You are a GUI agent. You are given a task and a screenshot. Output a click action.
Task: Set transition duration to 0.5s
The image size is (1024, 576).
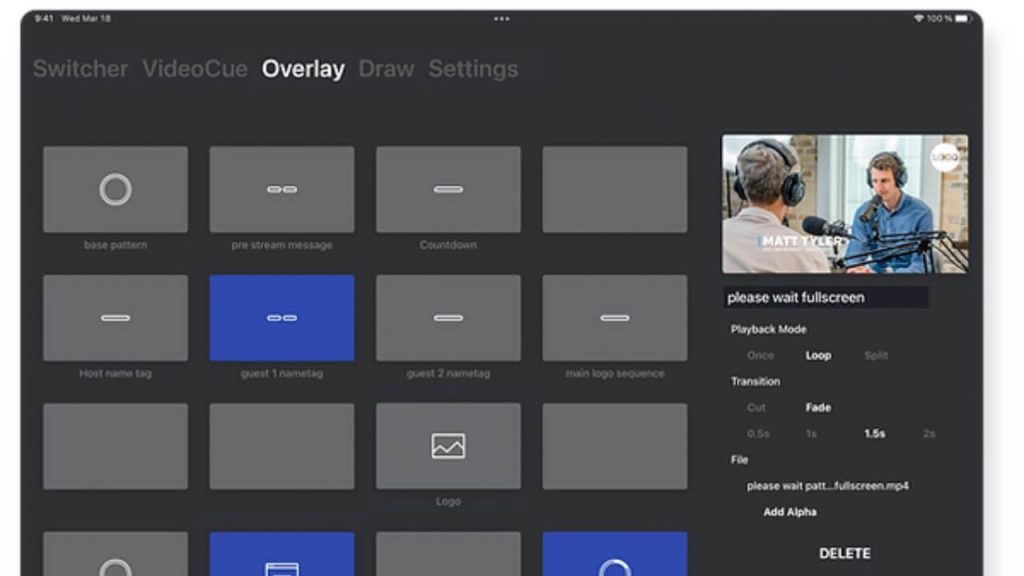click(758, 433)
